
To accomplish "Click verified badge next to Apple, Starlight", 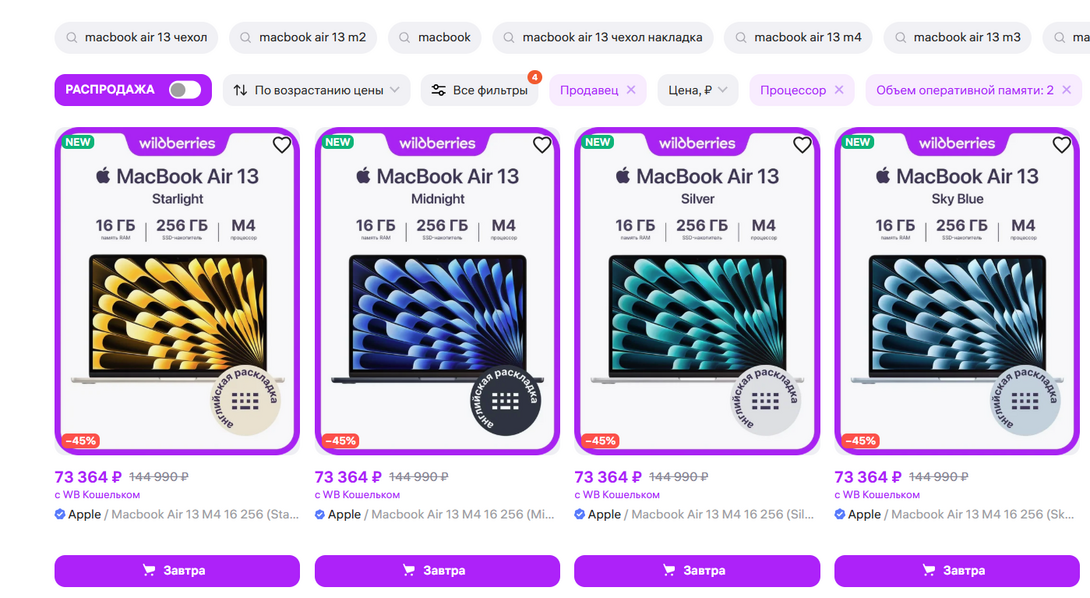I will tap(60, 514).
